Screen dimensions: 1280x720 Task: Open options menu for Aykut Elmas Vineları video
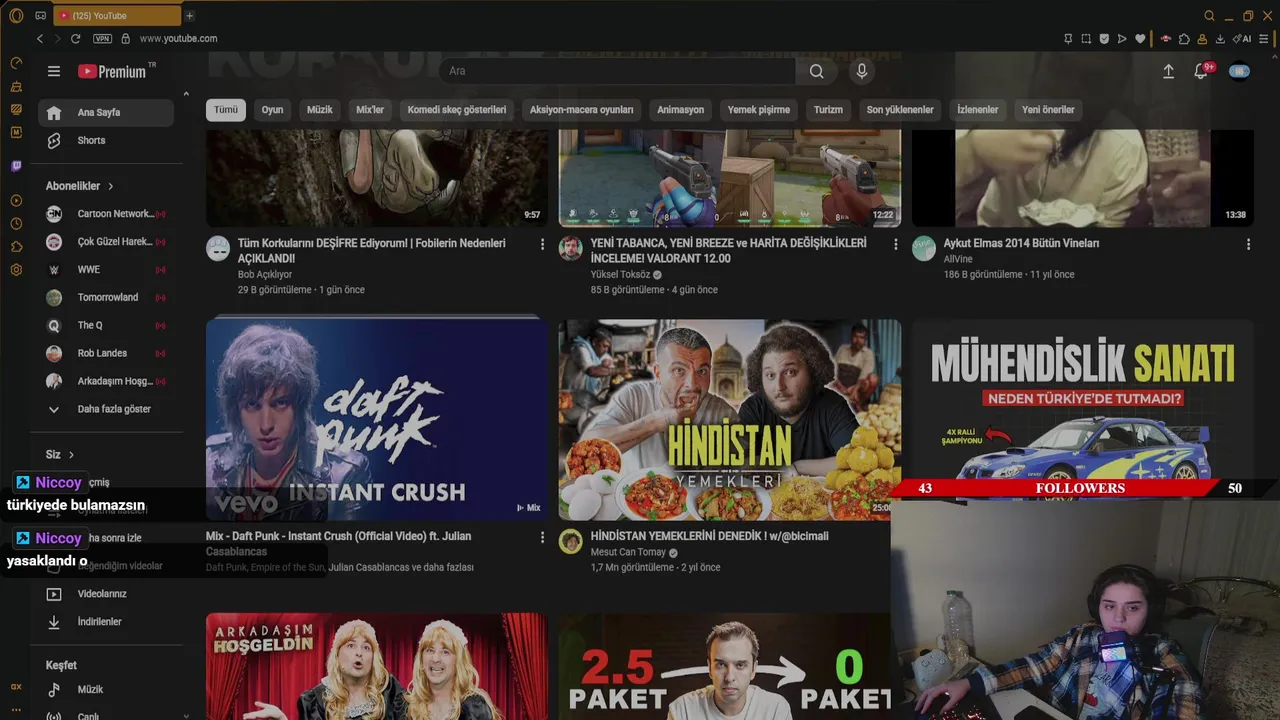point(1248,244)
